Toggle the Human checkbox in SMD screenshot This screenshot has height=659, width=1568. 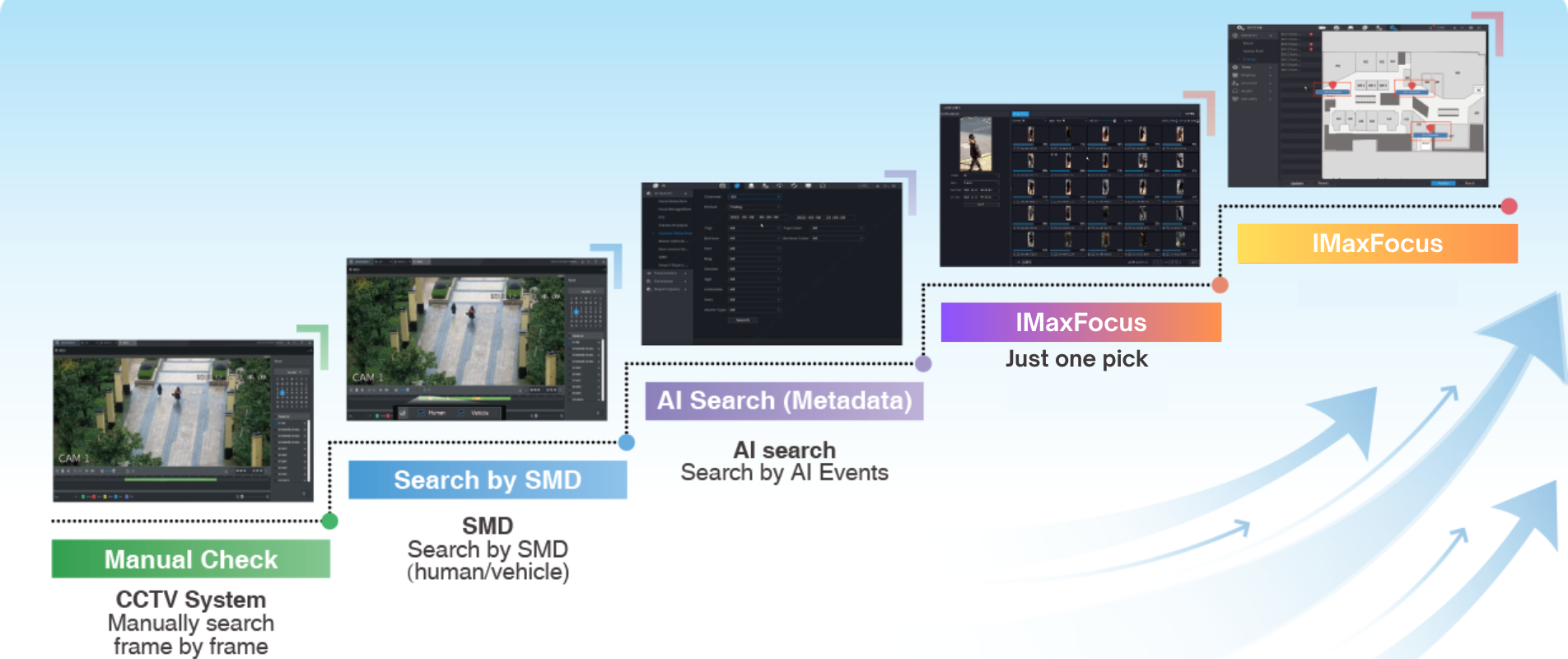(x=421, y=413)
